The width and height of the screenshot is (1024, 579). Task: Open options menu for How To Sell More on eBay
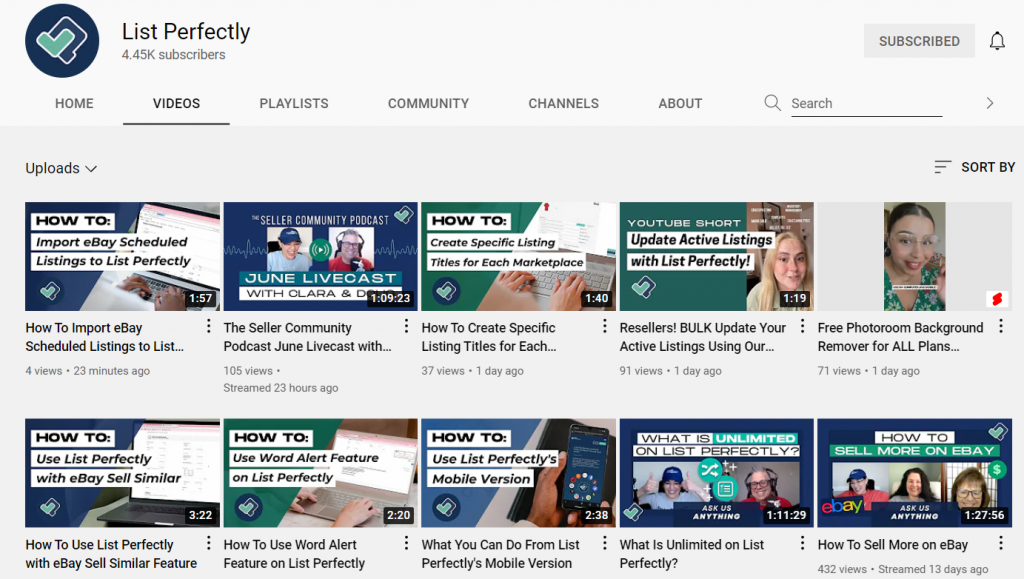click(x=1000, y=542)
